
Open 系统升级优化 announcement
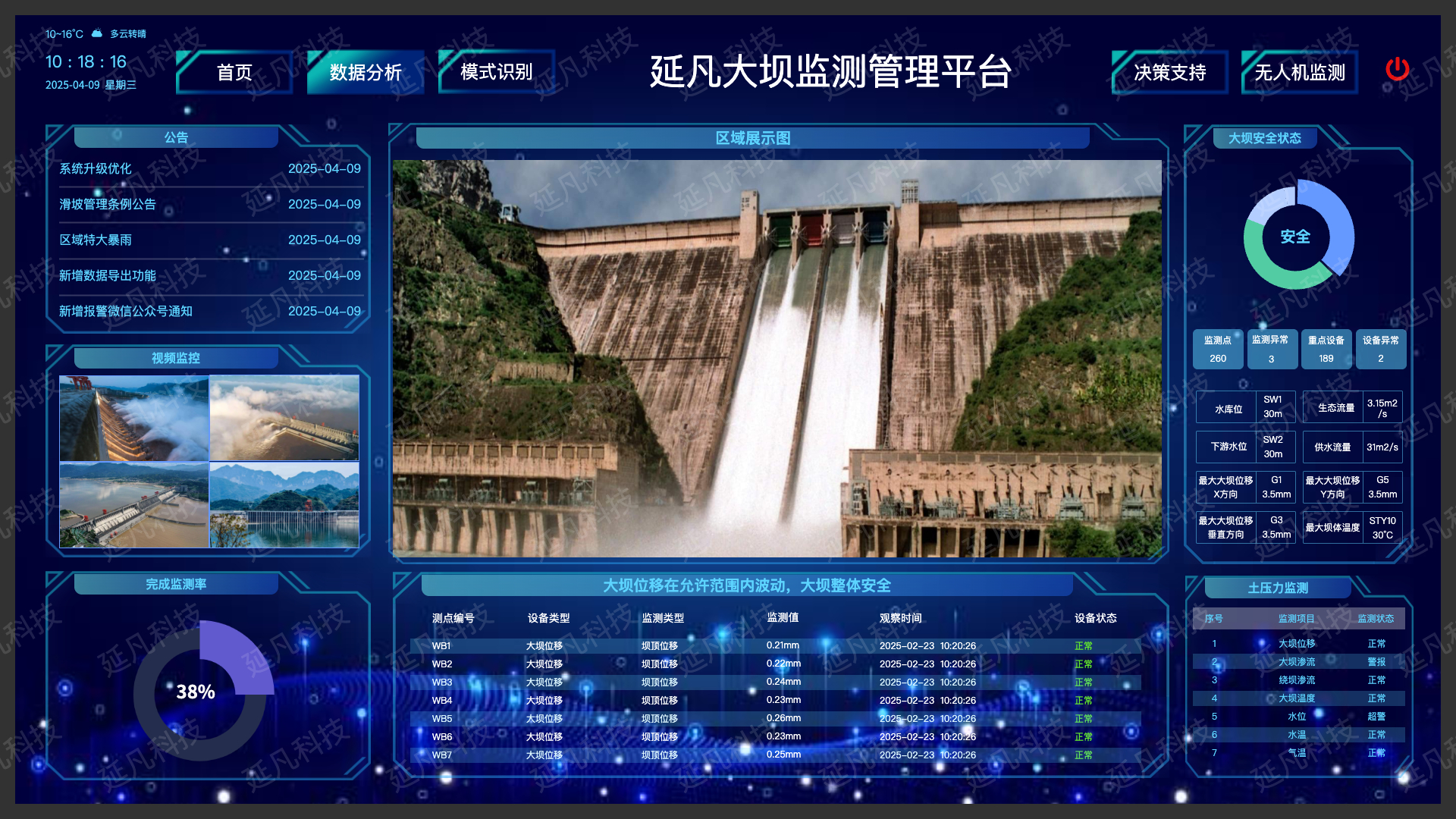pos(96,168)
